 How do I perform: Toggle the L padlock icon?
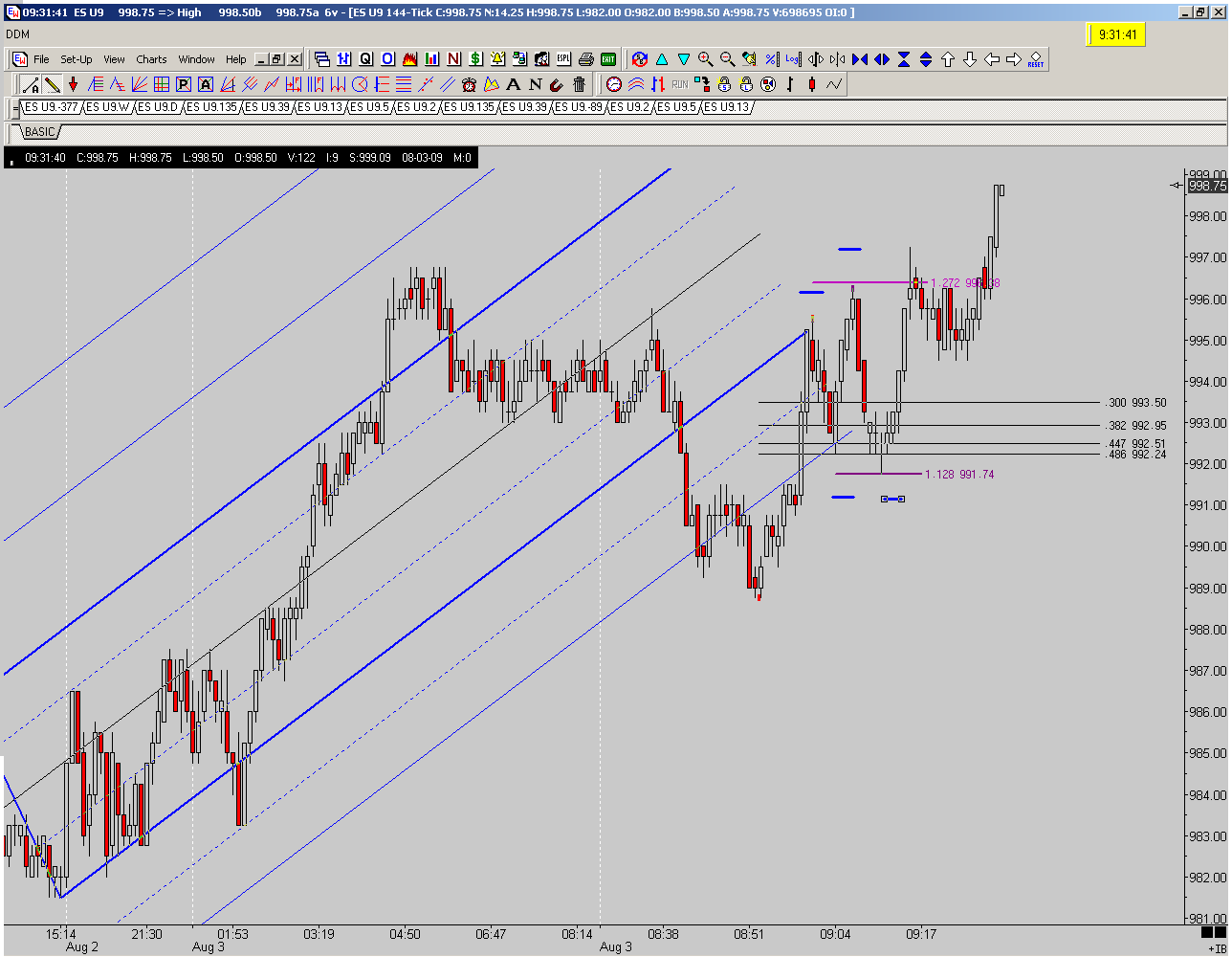746,84
